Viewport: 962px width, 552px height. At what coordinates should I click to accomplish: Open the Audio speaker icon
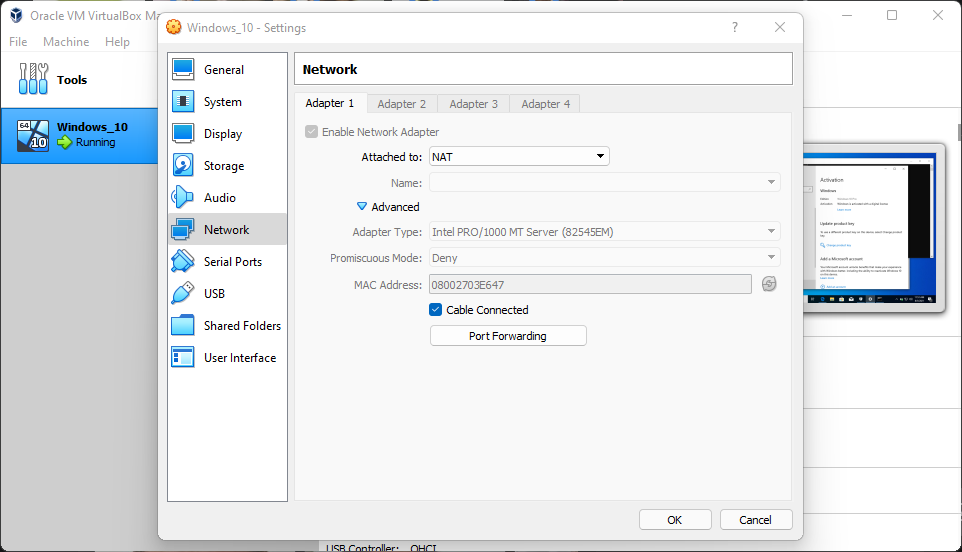click(x=183, y=197)
